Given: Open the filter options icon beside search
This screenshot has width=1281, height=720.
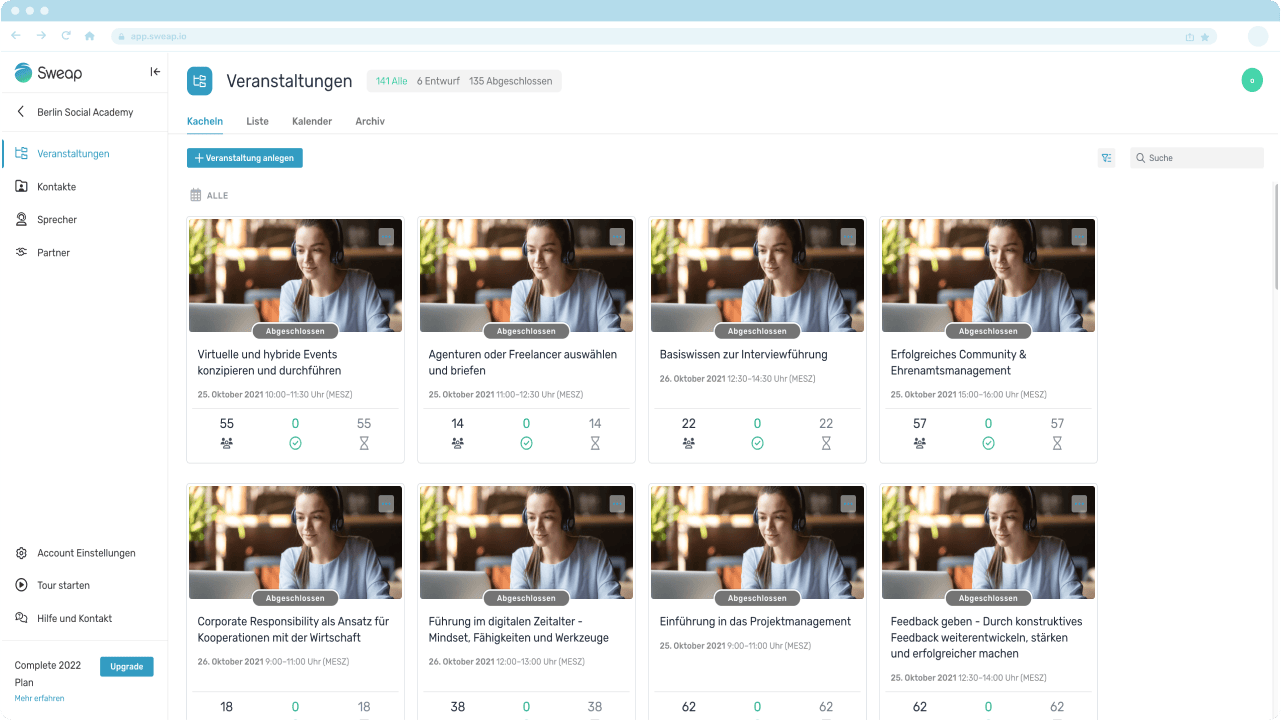Looking at the screenshot, I should coord(1106,158).
